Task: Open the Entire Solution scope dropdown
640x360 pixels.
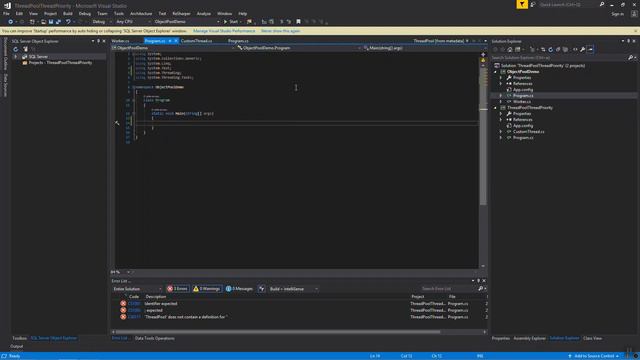Action: coord(137,289)
